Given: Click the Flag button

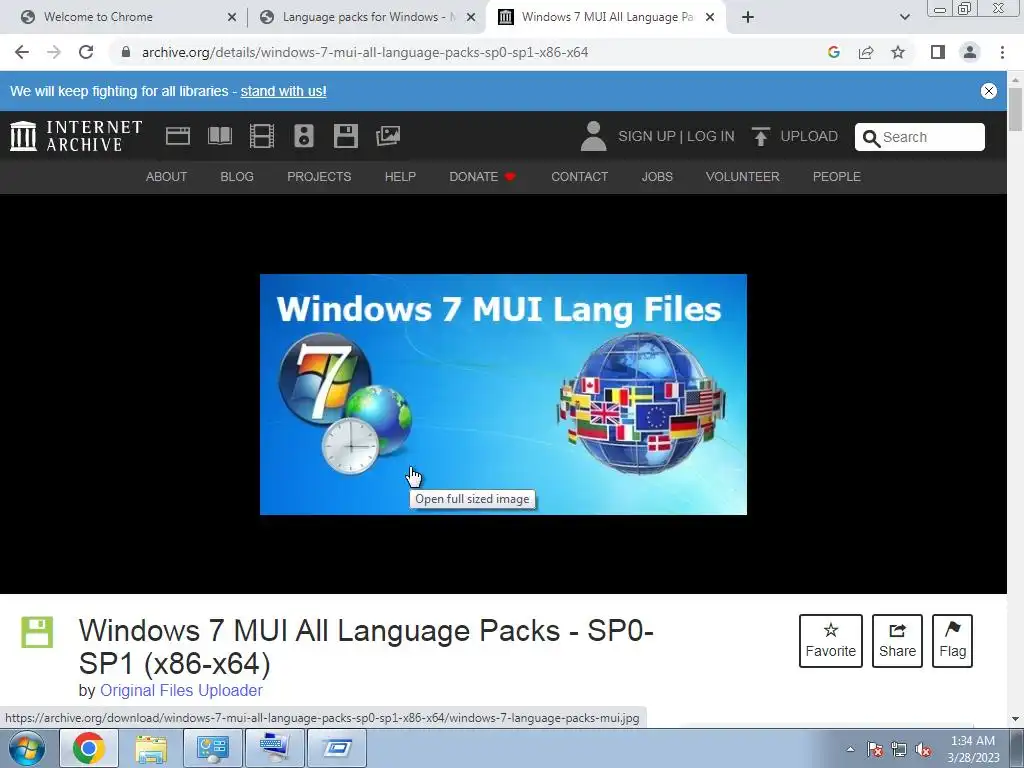Looking at the screenshot, I should [x=952, y=641].
